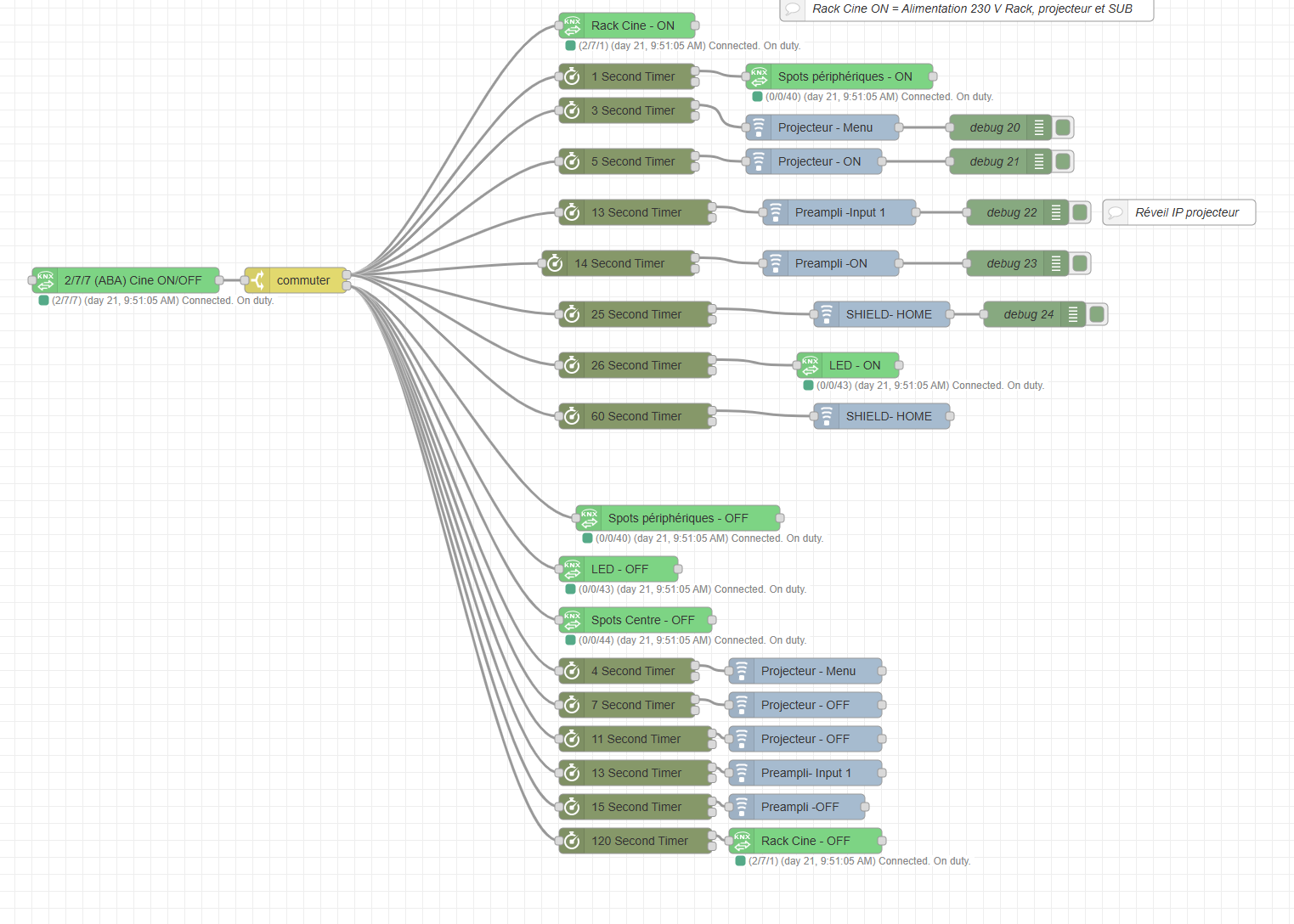Click the stopwatch icon on 11 Second Timer

(x=572, y=739)
